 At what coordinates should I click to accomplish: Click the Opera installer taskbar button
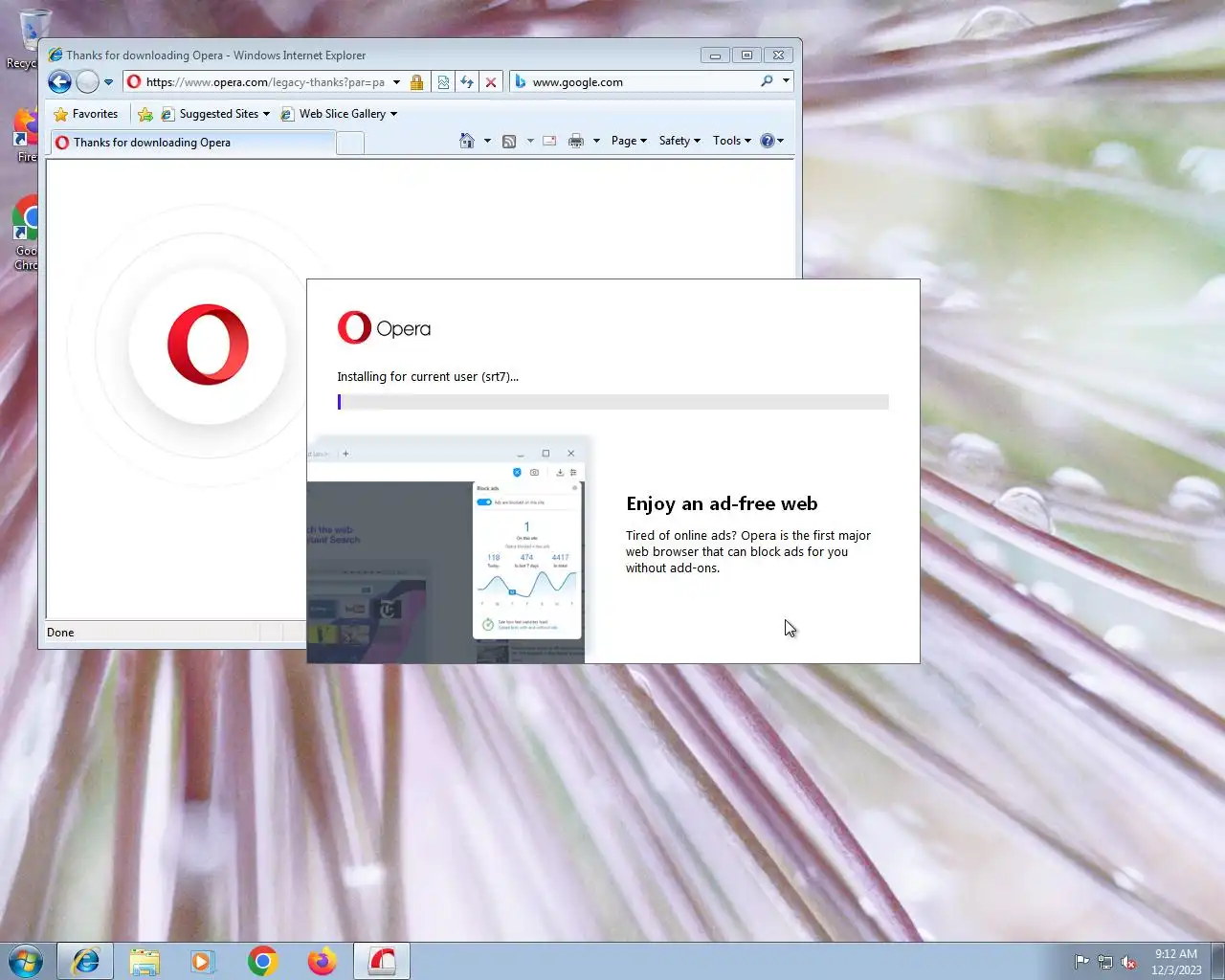(382, 961)
